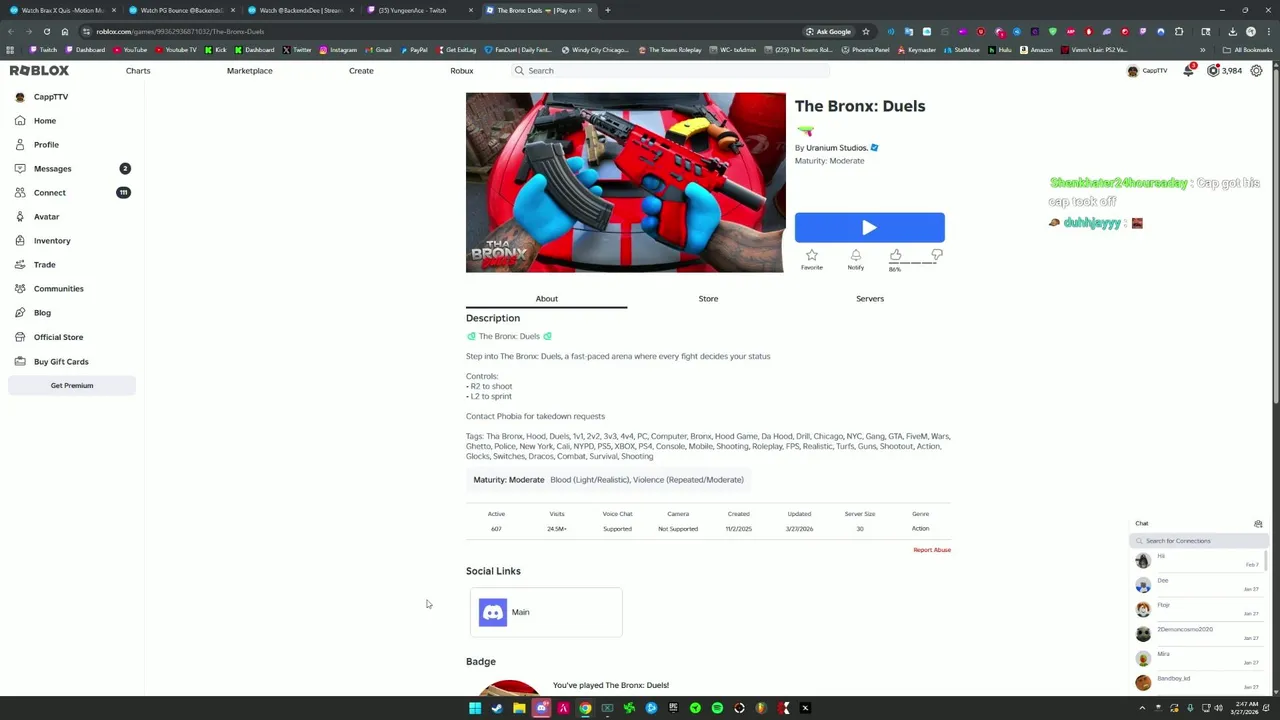Viewport: 1280px width, 720px height.
Task: Open Steam from the taskbar
Action: (x=497, y=709)
